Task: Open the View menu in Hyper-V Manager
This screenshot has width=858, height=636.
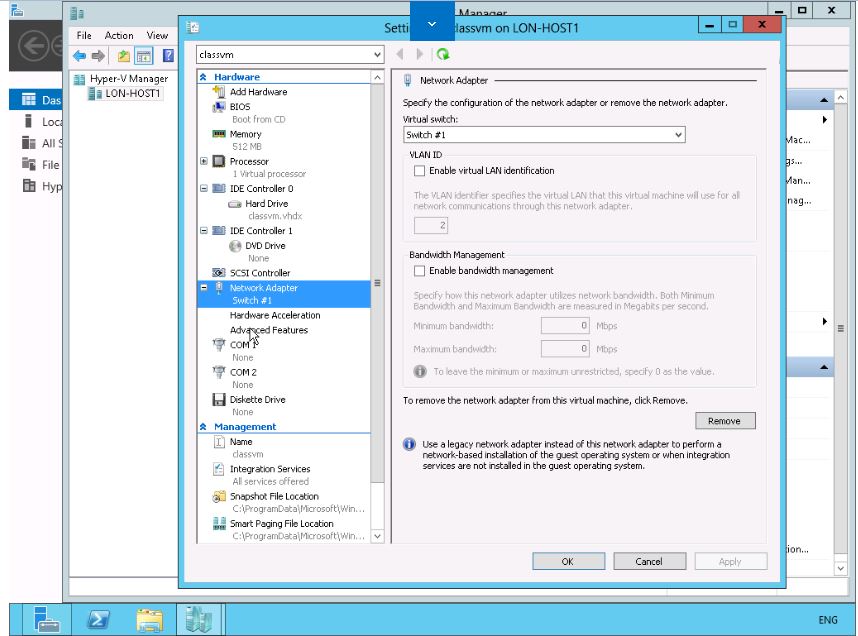Action: point(157,36)
